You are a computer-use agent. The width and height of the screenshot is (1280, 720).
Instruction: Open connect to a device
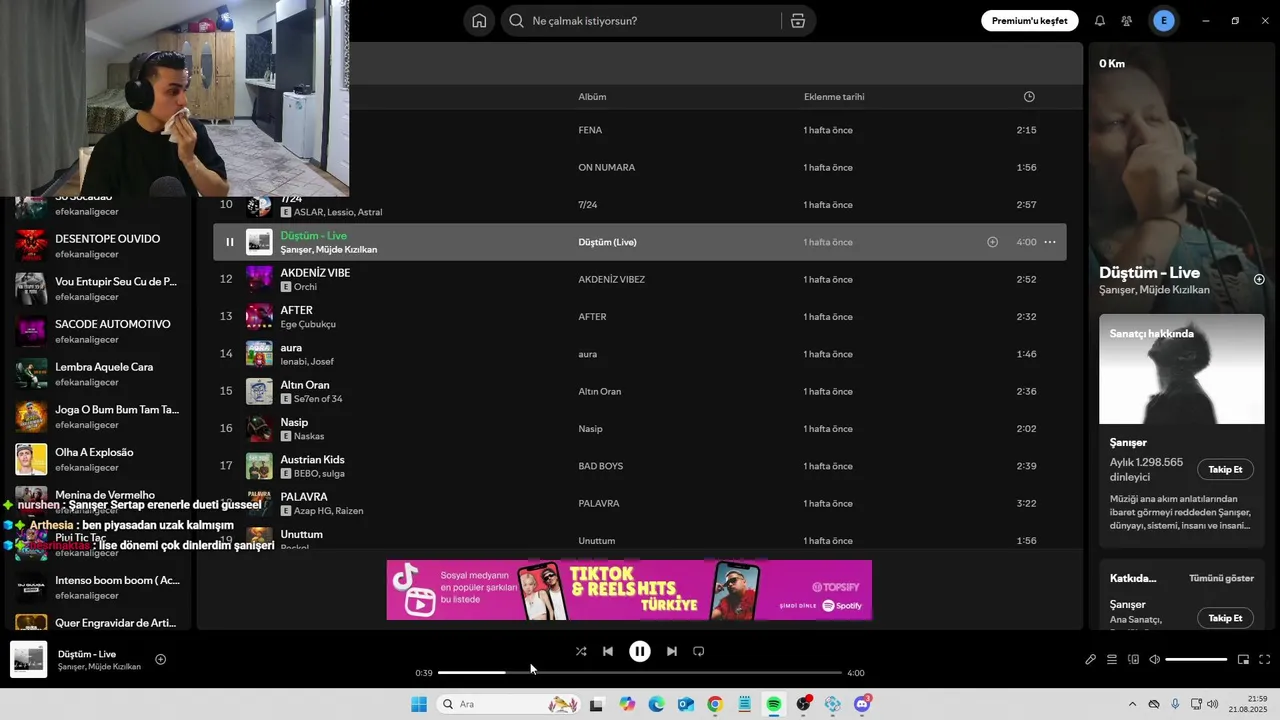(1133, 659)
